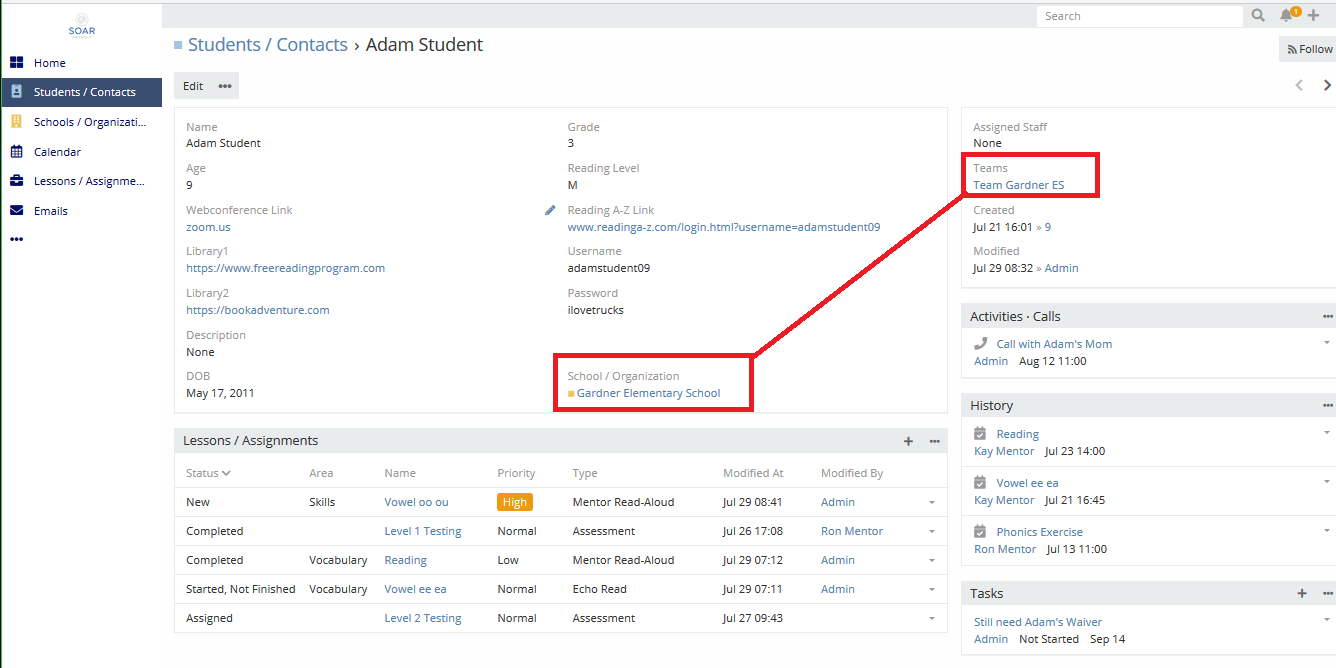Select Emails in the left navigation
1336x668 pixels.
pos(50,211)
